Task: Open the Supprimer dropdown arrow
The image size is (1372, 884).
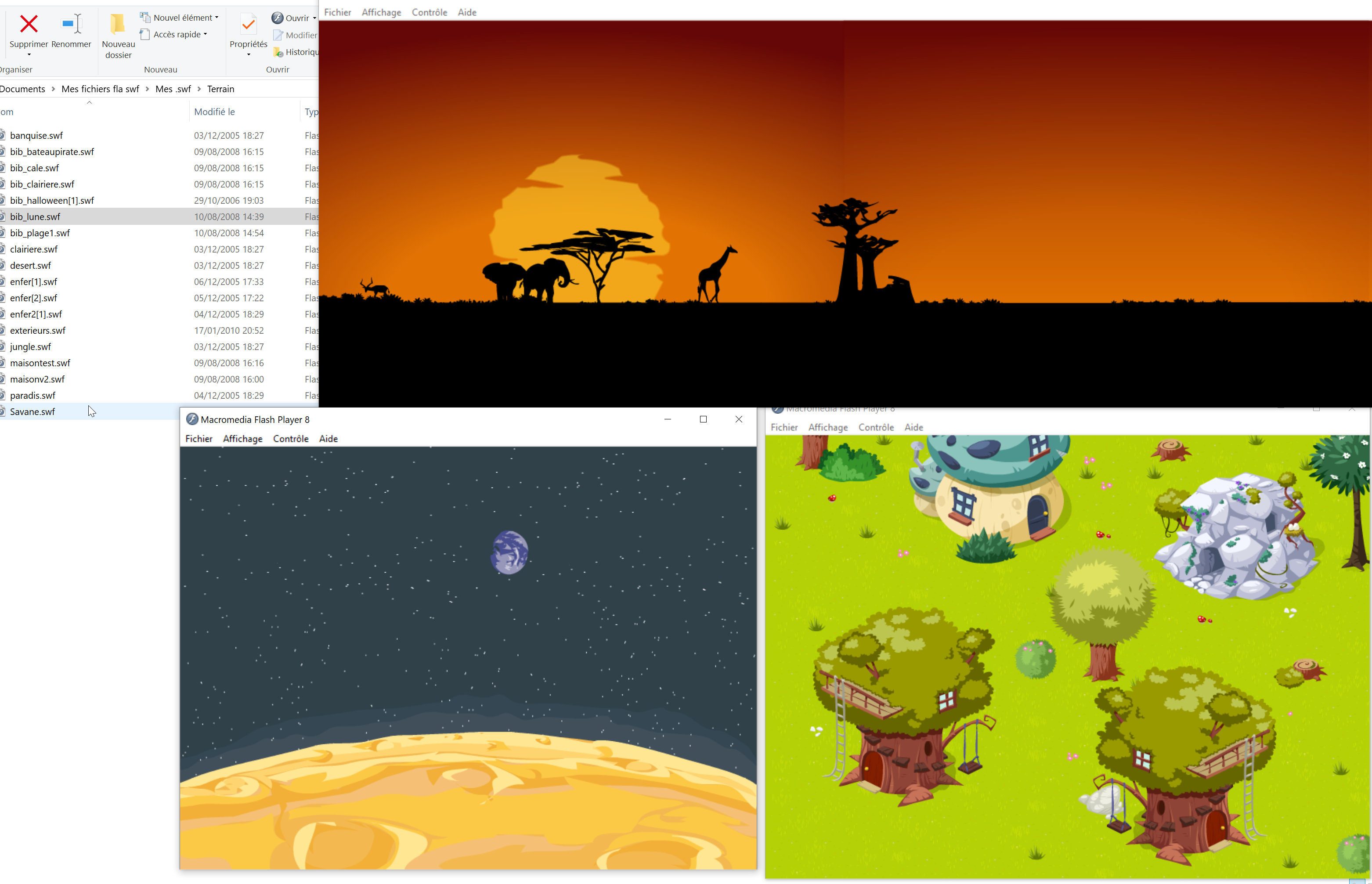Action: 29,55
